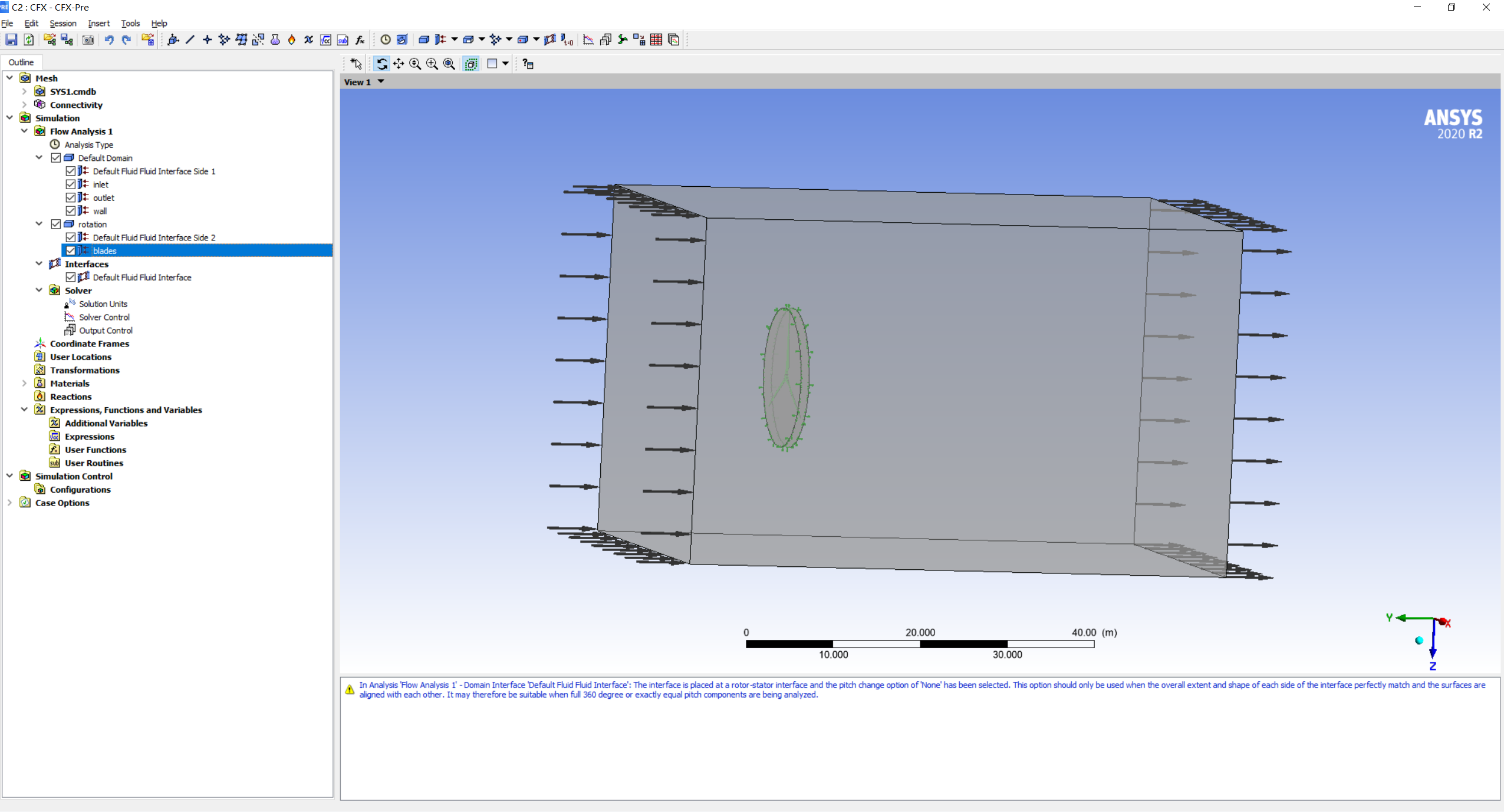1504x812 pixels.
Task: Expand the Connectivity node
Action: click(24, 104)
